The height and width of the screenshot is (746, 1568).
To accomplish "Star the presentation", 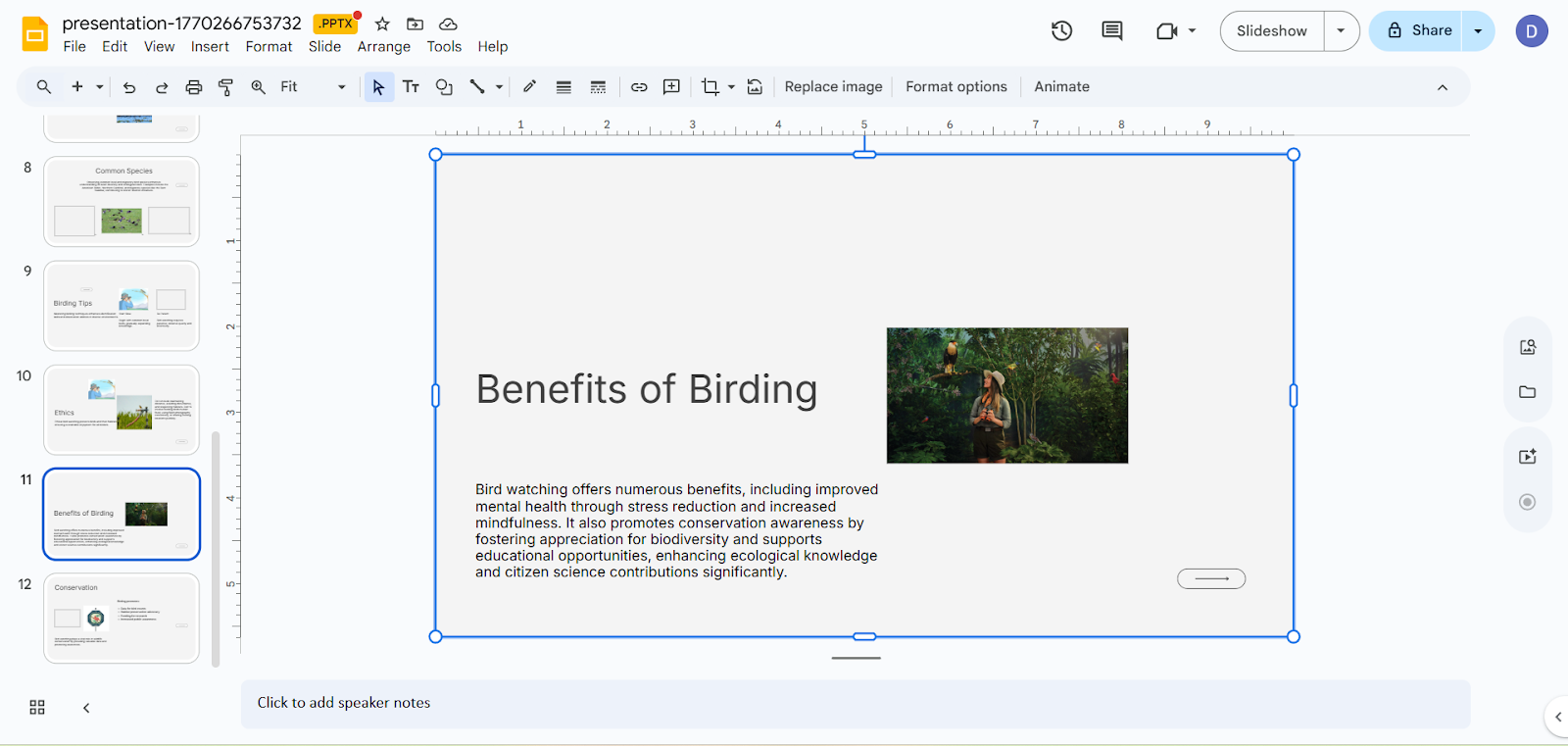I will click(382, 24).
